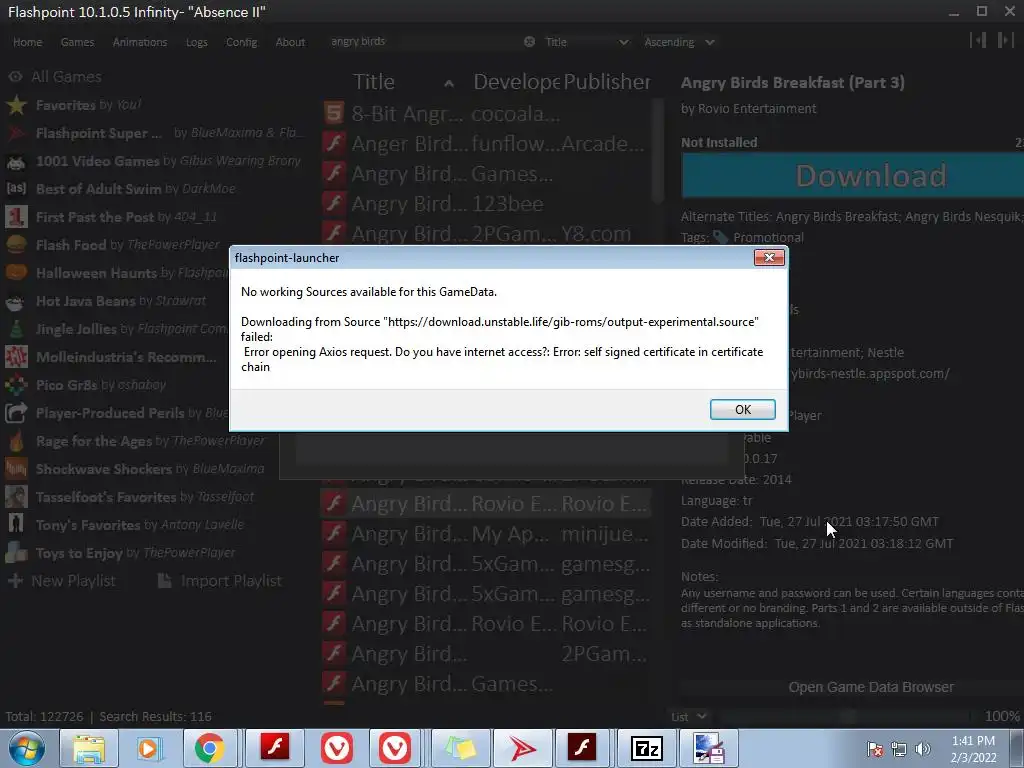Select the Anger Bird... funflow row

tap(487, 144)
